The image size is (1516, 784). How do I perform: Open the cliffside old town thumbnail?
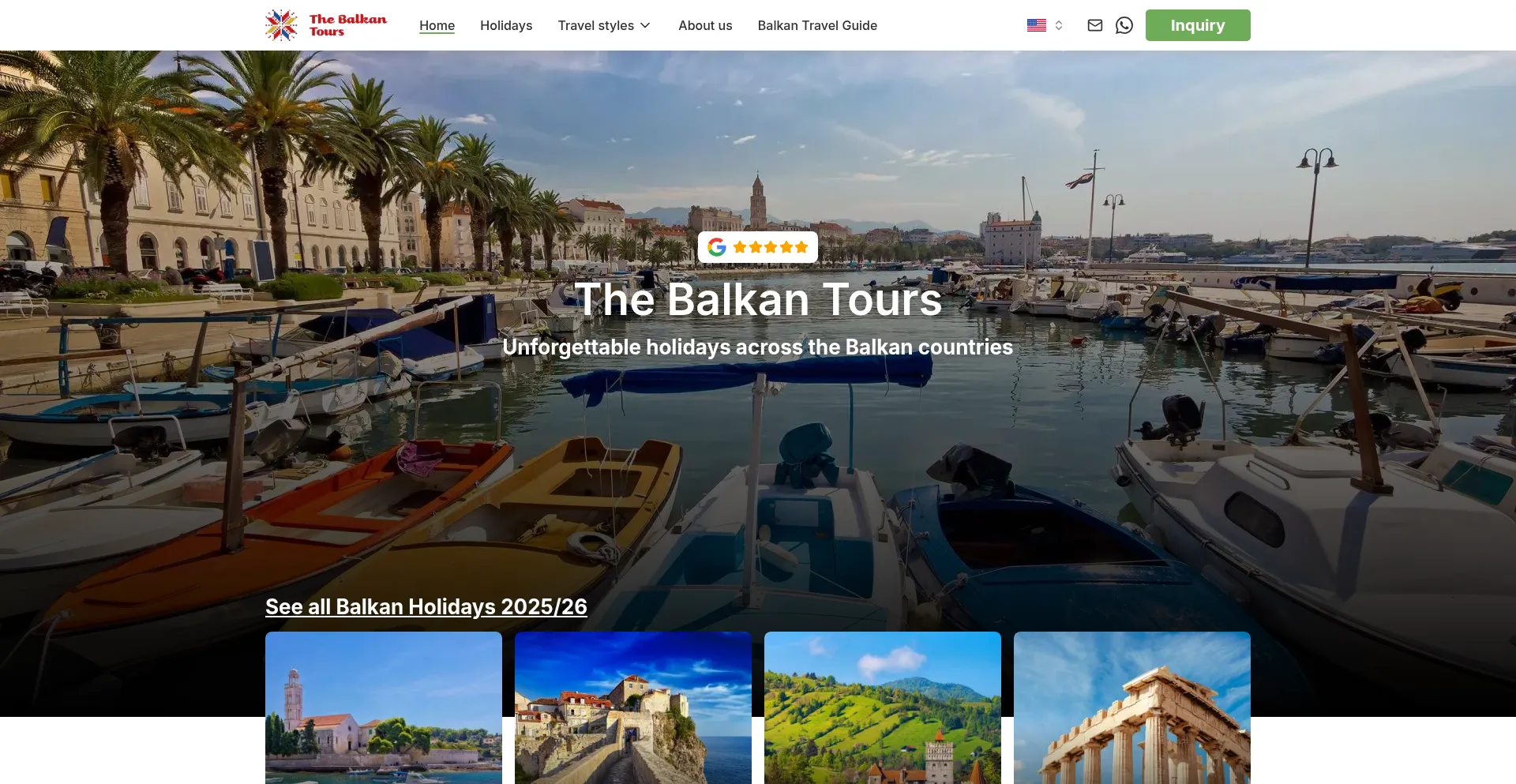(x=633, y=707)
